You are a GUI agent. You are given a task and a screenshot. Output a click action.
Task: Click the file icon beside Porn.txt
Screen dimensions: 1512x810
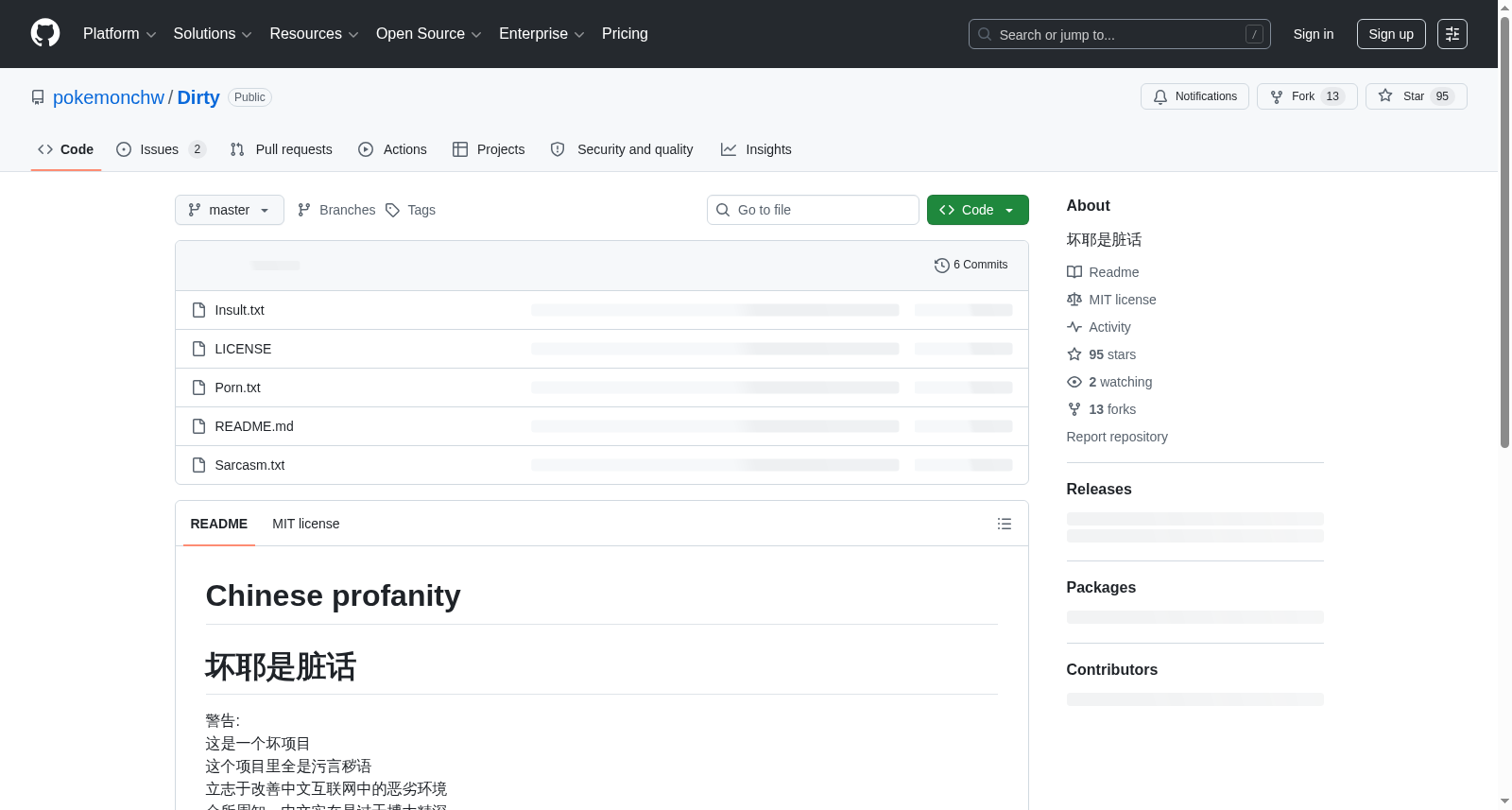point(198,388)
